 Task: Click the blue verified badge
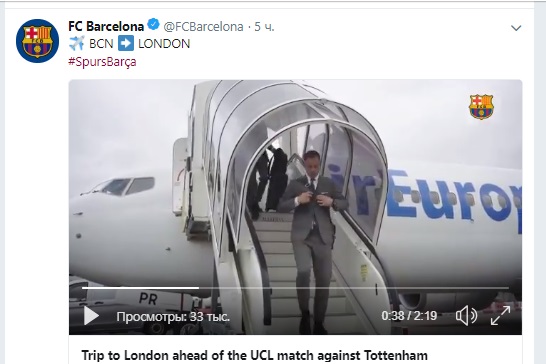click(x=154, y=24)
